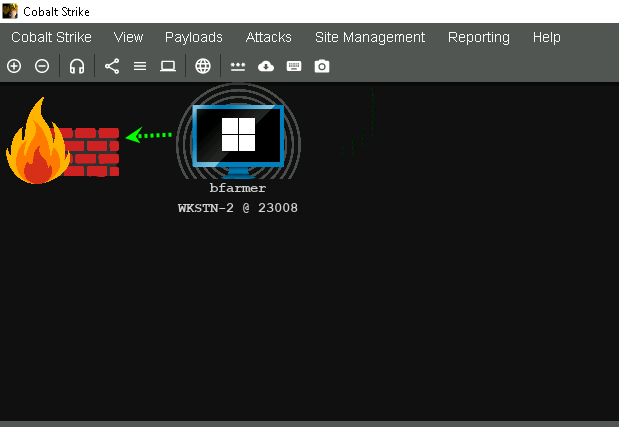The width and height of the screenshot is (619, 427).
Task: Switch to session table view icon
Action: (140, 66)
